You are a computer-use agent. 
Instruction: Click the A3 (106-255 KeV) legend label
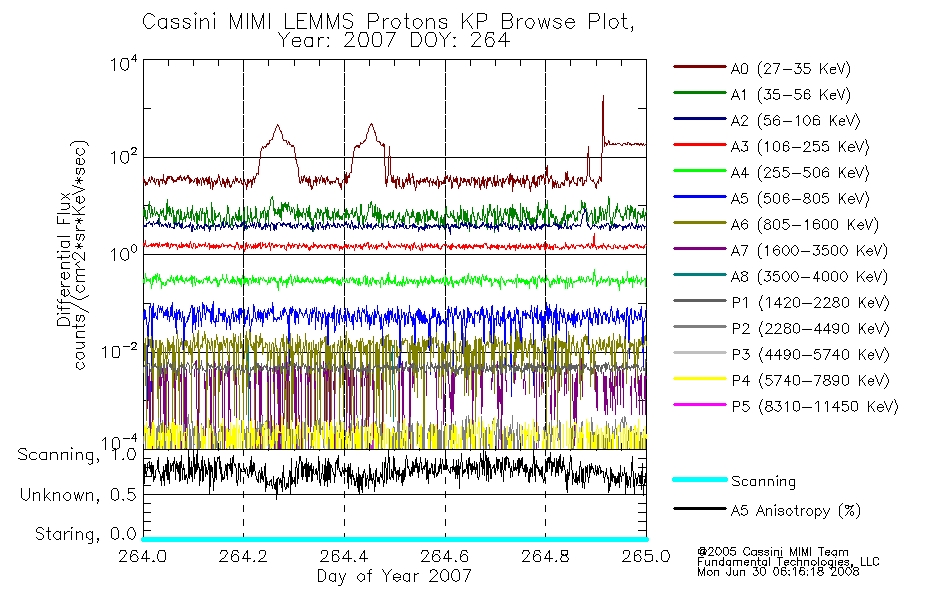pos(800,147)
